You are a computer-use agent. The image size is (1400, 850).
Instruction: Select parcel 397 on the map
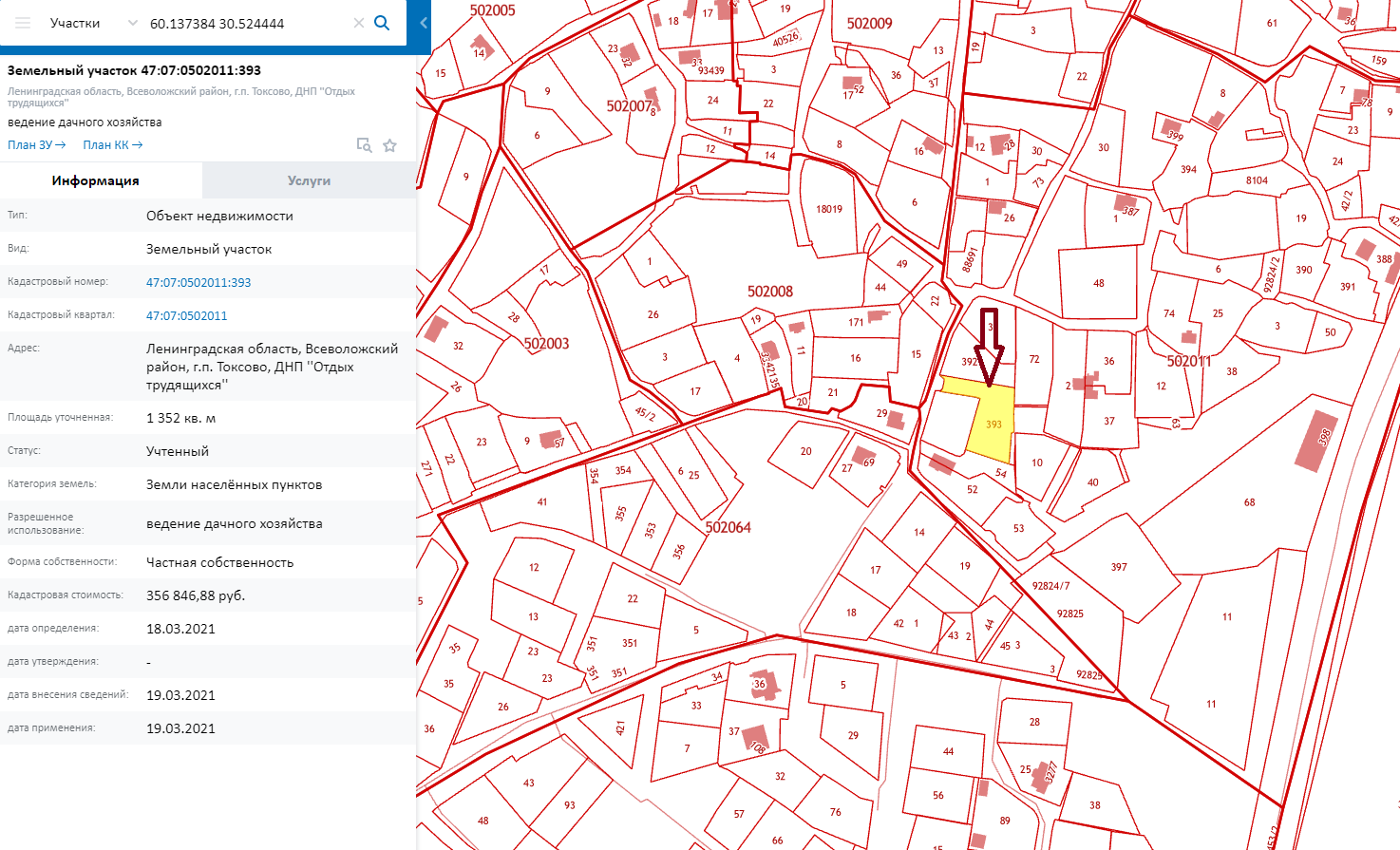point(1119,567)
